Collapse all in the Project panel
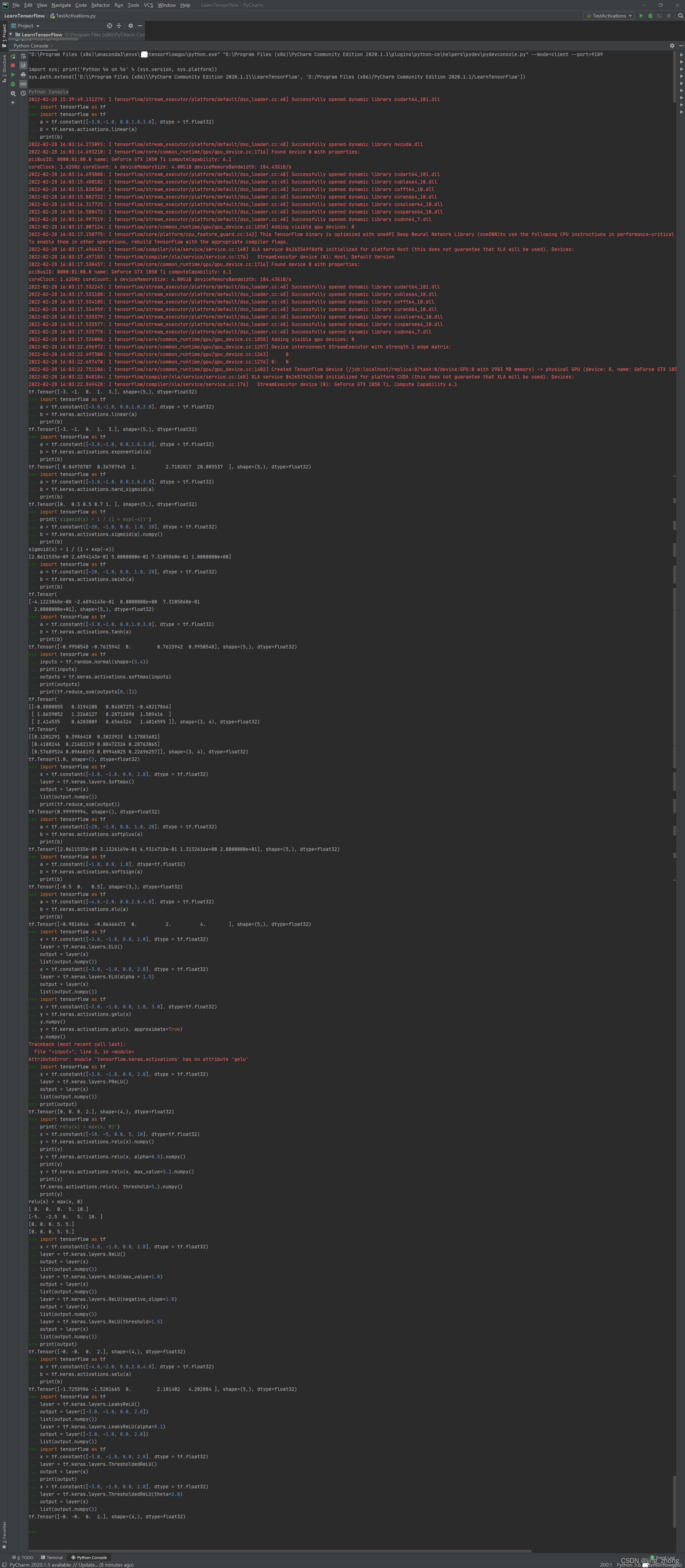 (119, 26)
